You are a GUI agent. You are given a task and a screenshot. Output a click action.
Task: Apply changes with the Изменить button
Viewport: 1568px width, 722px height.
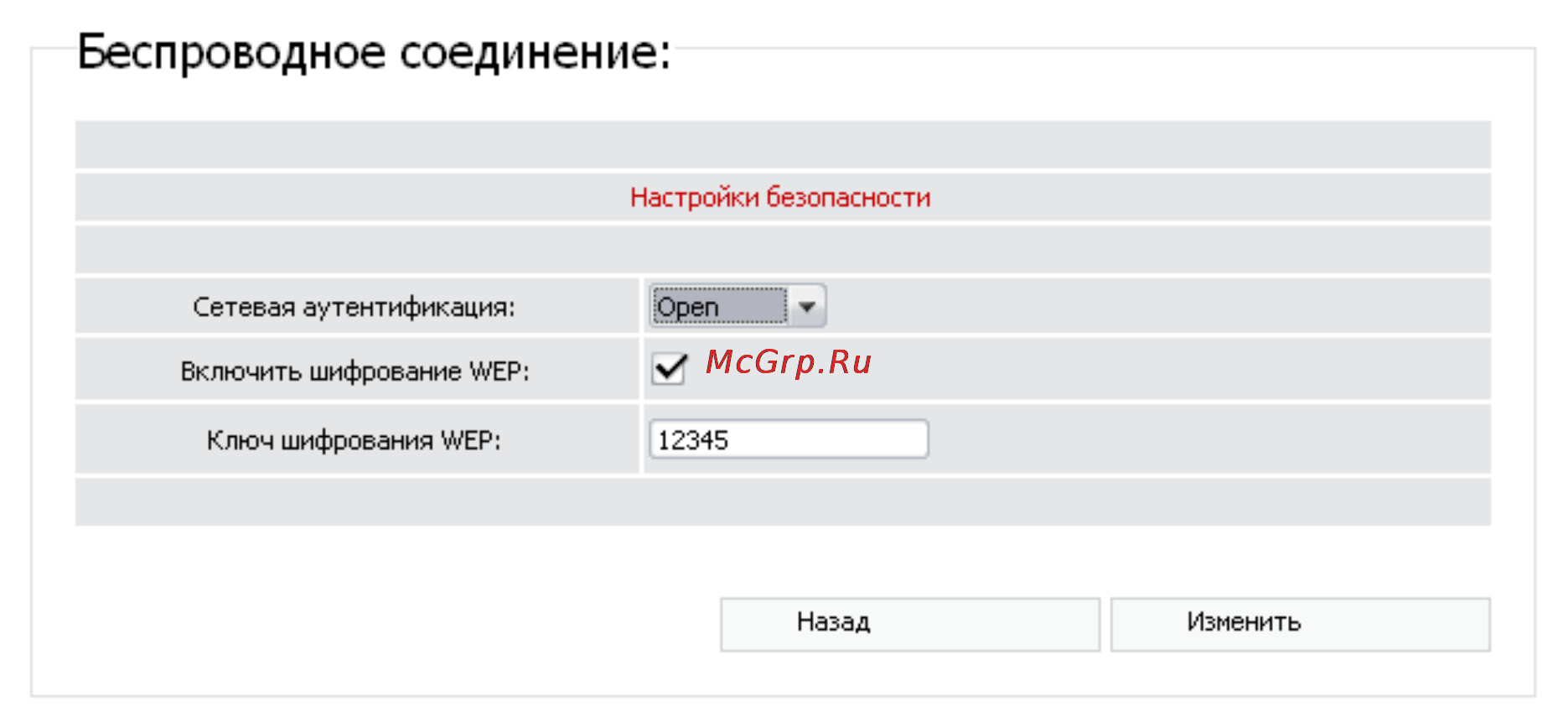tap(1301, 624)
